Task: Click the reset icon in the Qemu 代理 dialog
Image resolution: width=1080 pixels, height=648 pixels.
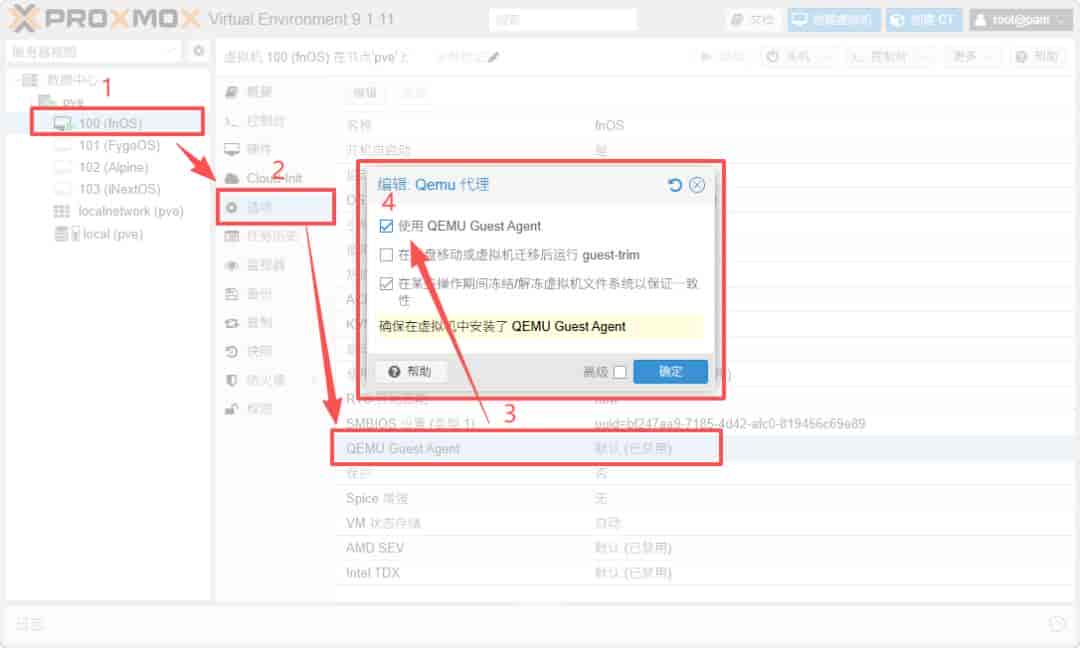Action: 675,185
